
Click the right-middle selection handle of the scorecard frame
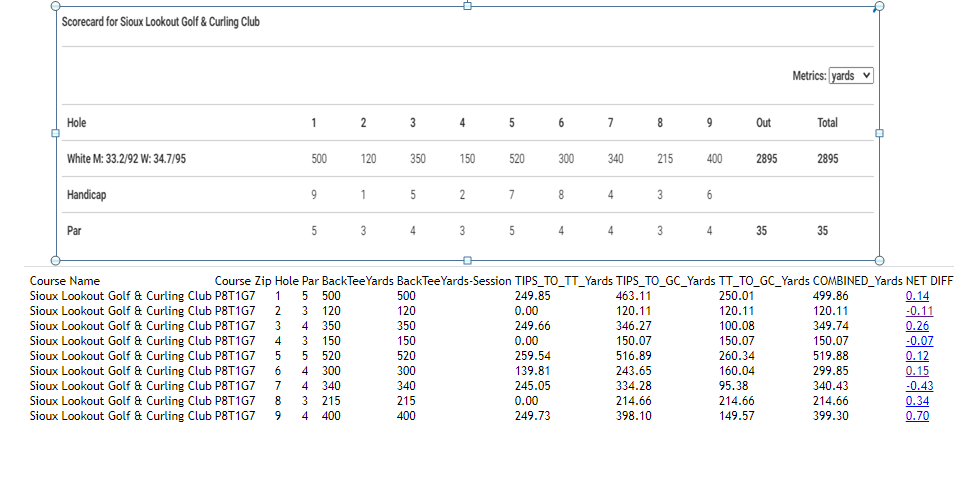[879, 133]
